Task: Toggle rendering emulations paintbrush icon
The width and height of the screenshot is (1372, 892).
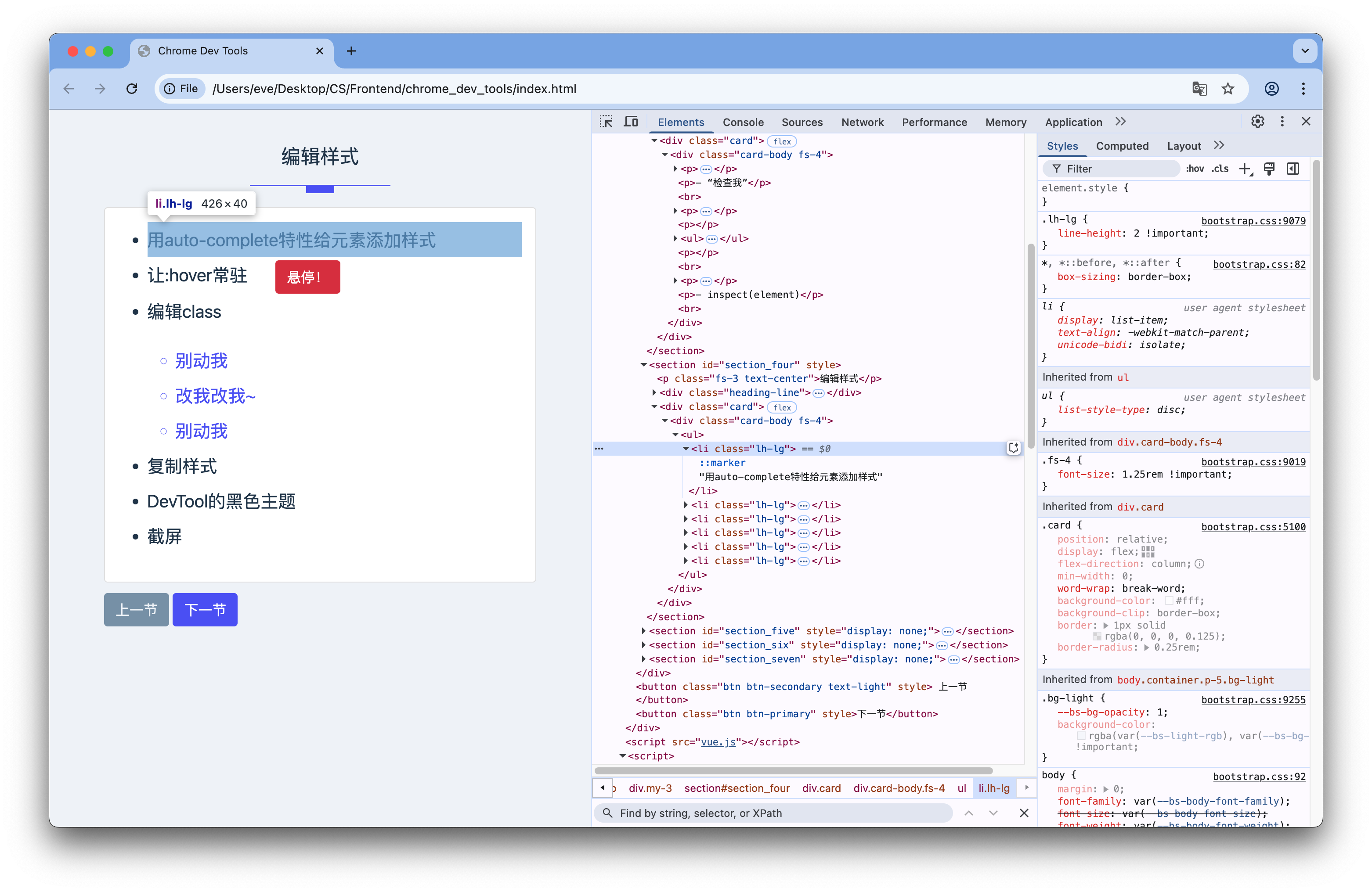Action: (1269, 169)
